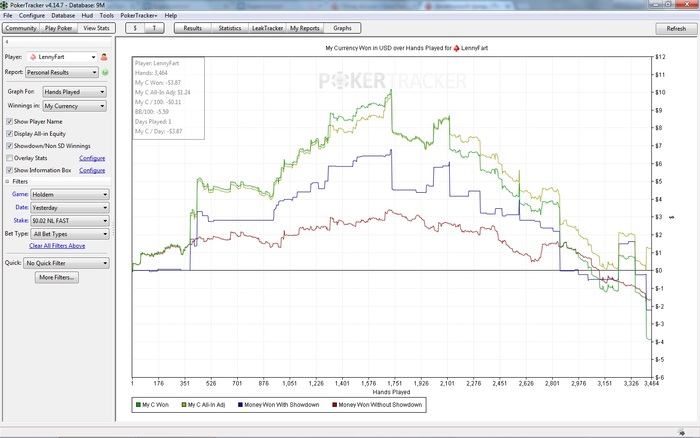Open the Winnings in dropdown My Currency
Screen dimensions: 700x438
pos(75,106)
